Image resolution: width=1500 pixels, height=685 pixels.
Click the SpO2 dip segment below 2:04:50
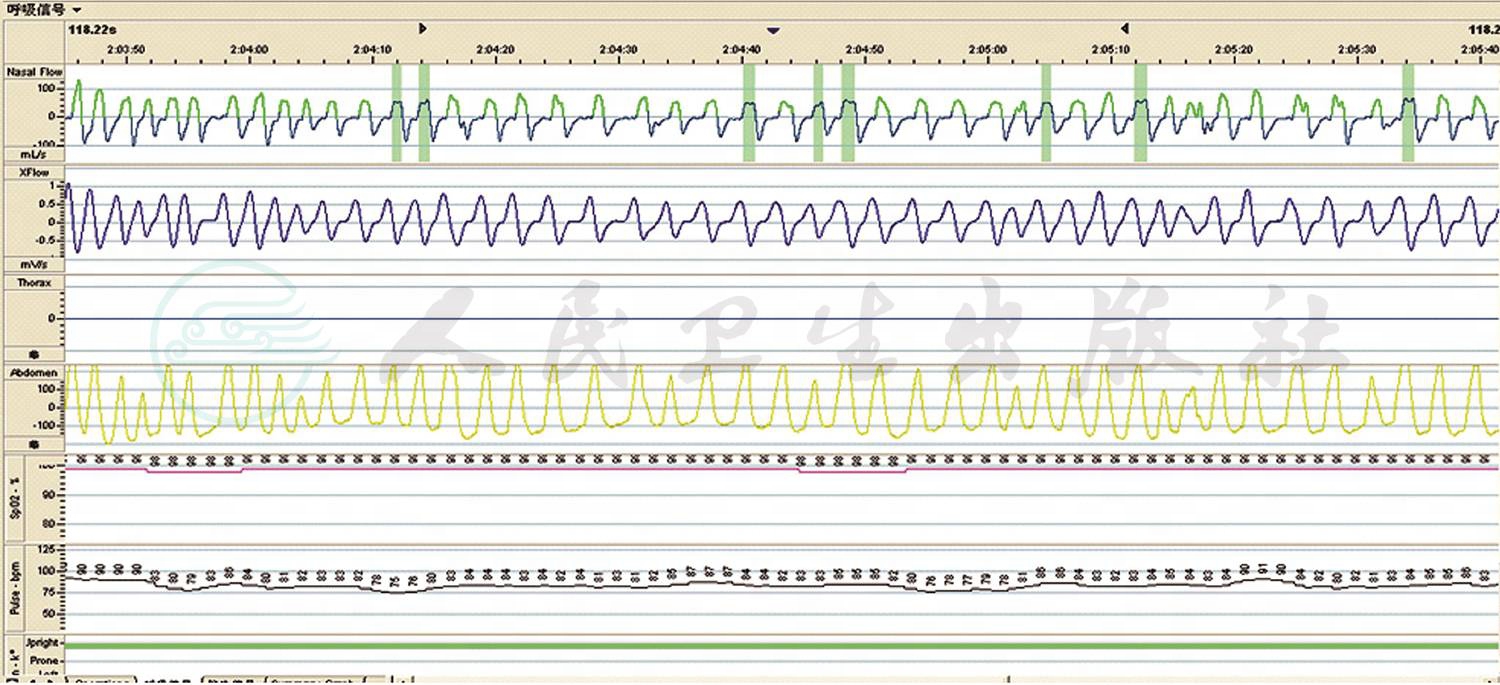(x=852, y=471)
